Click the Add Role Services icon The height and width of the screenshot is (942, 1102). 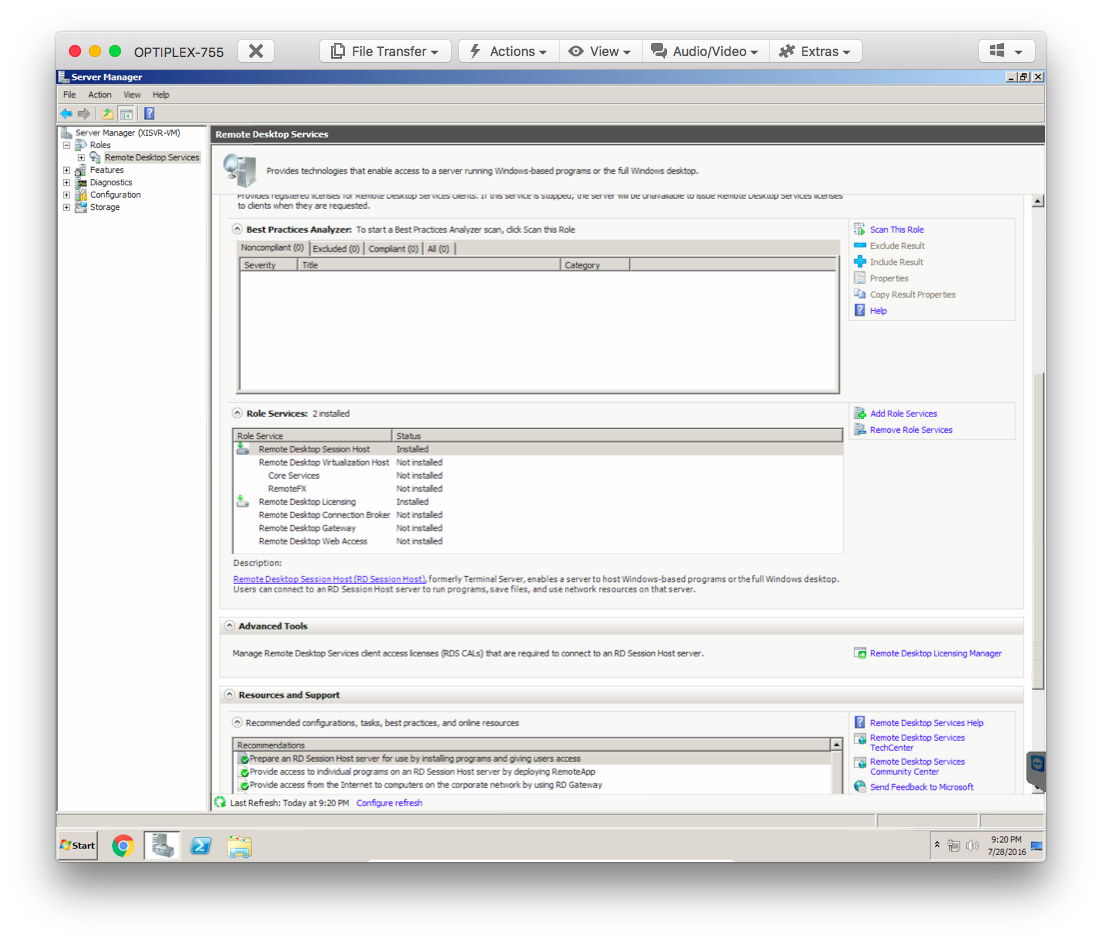tap(860, 413)
